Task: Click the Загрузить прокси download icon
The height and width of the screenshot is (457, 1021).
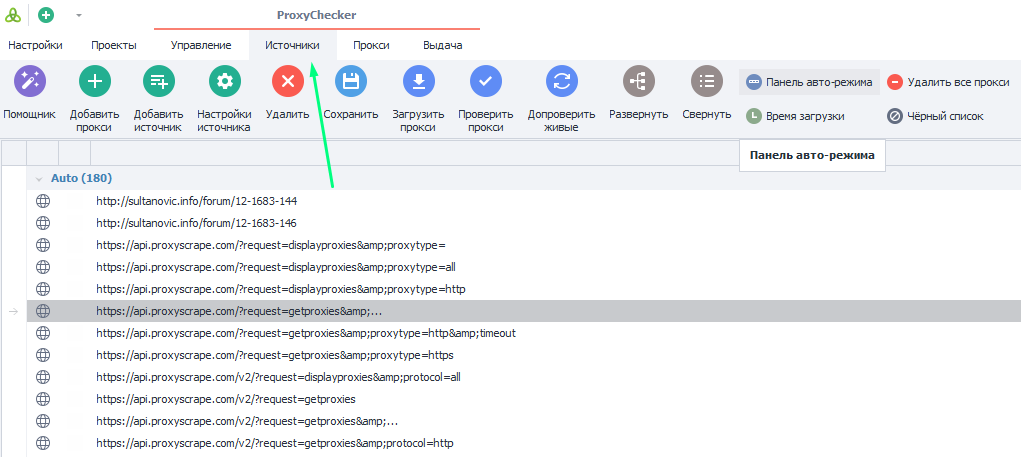Action: click(418, 82)
